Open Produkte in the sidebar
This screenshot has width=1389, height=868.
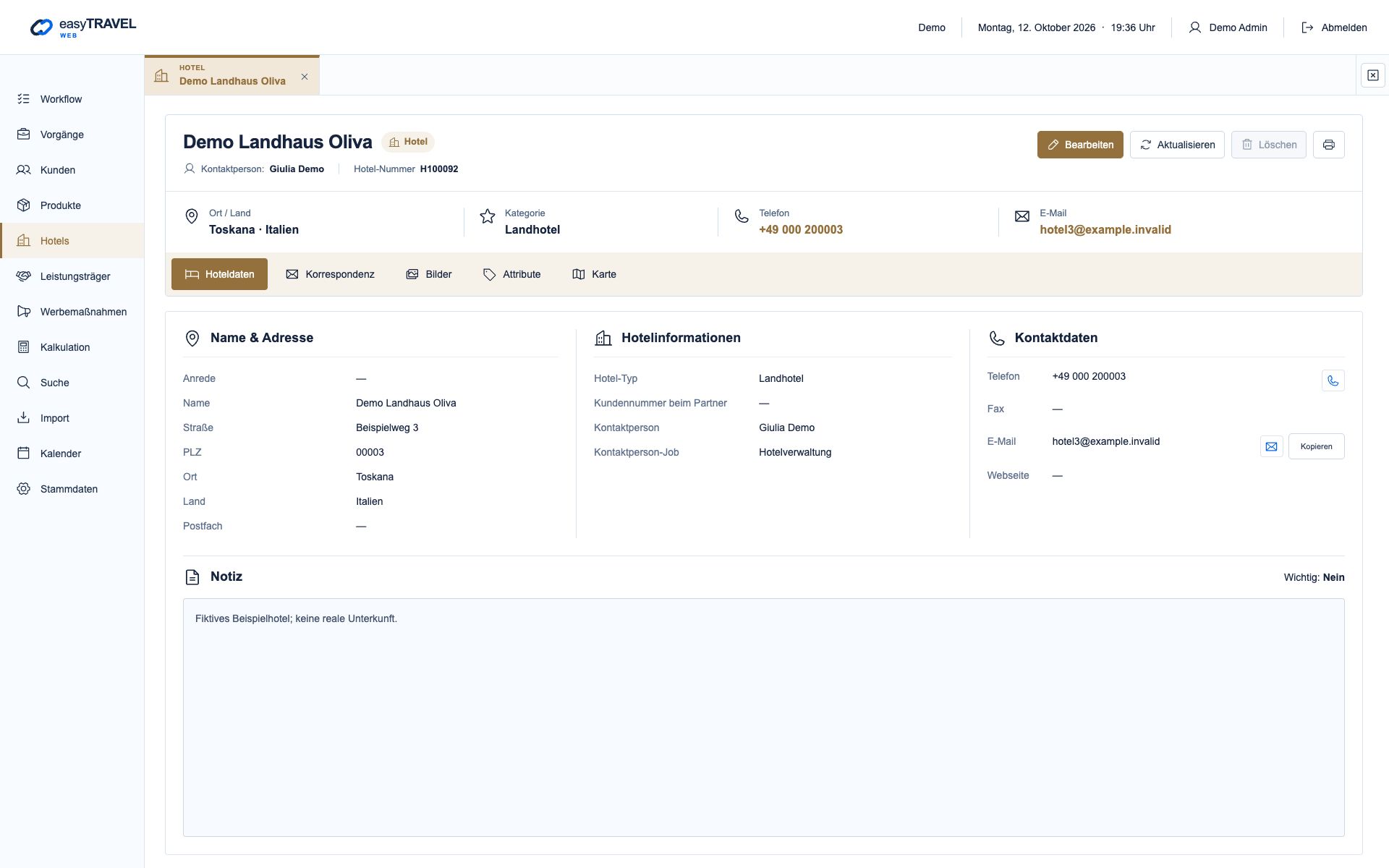point(72,205)
